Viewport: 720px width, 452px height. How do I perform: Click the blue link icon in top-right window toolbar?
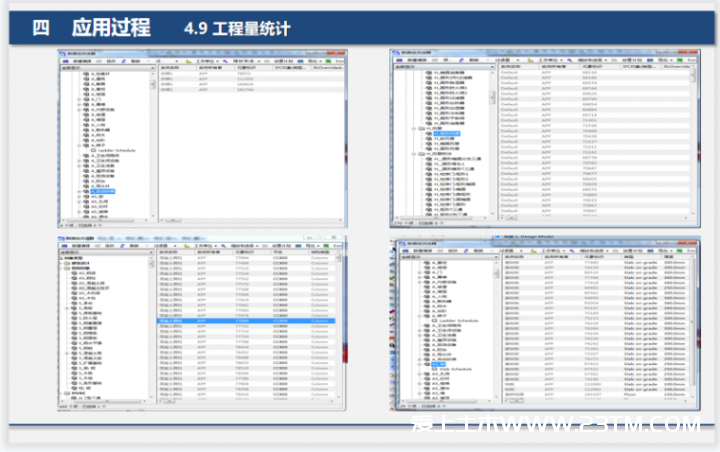tap(461, 60)
